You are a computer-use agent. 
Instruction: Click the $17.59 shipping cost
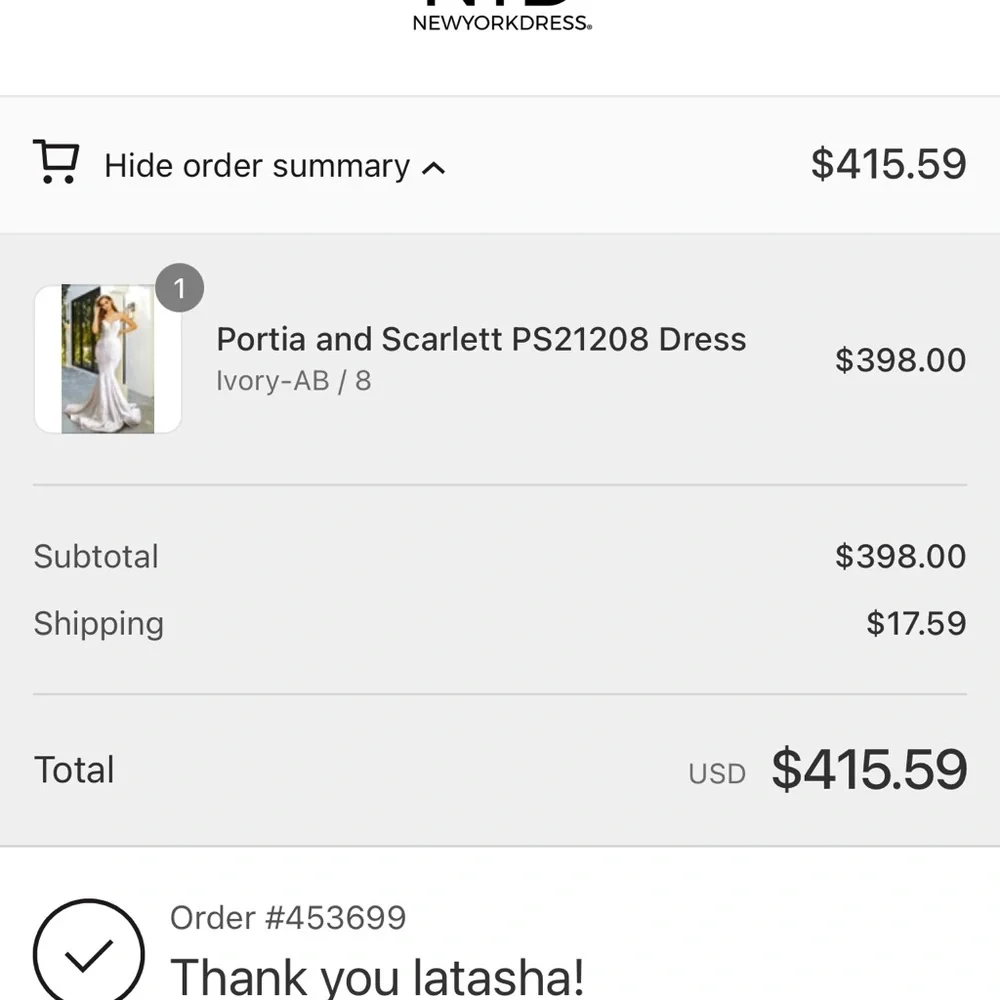pos(916,623)
